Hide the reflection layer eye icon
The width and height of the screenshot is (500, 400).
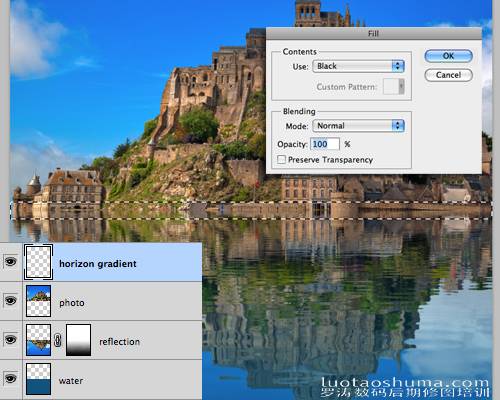pos(10,340)
